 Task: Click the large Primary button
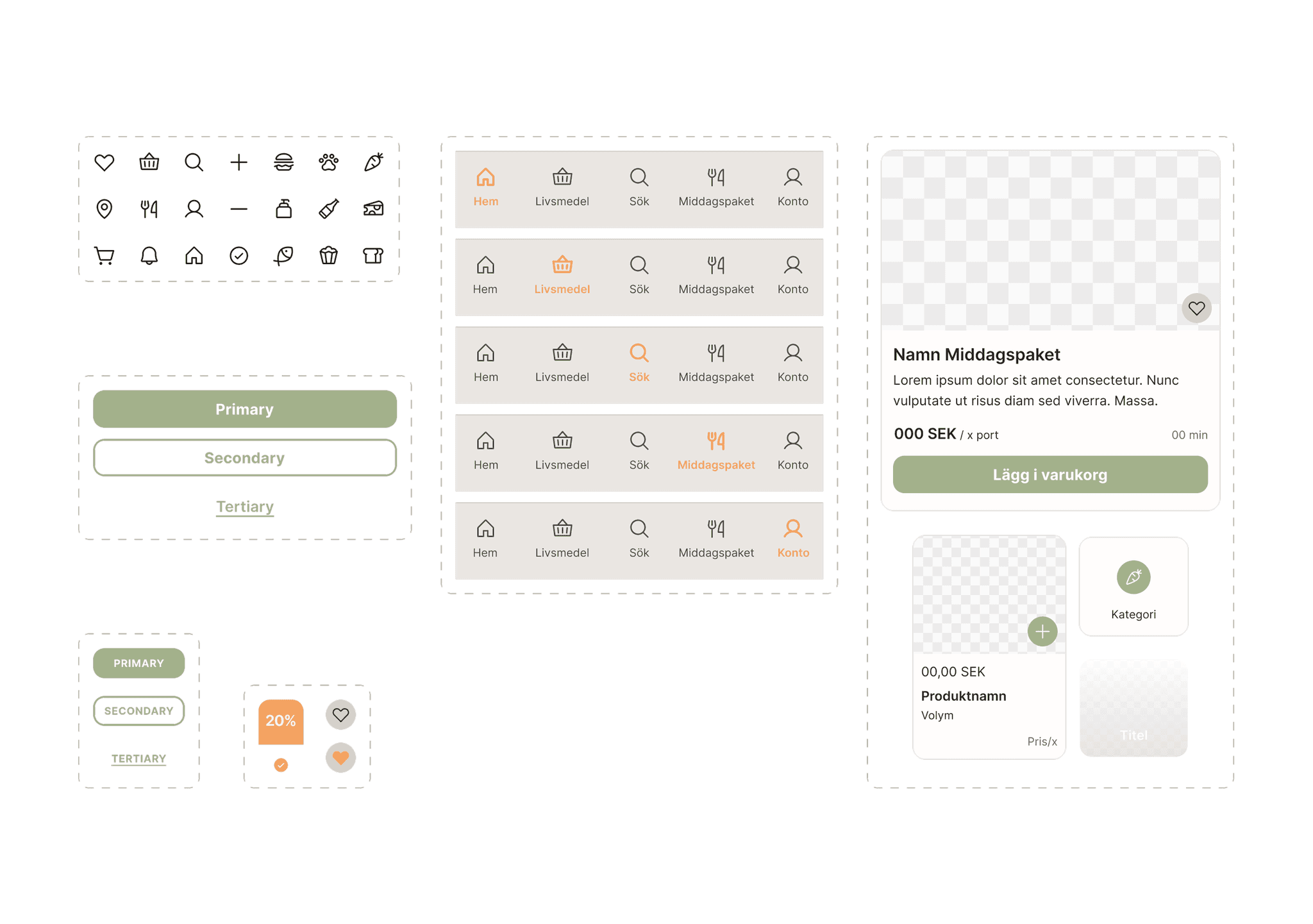[245, 409]
